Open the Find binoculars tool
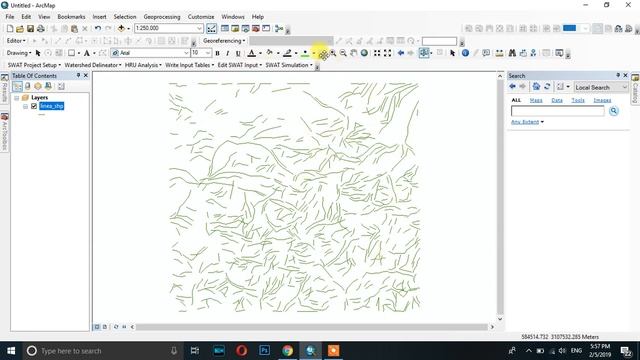 tap(512, 53)
